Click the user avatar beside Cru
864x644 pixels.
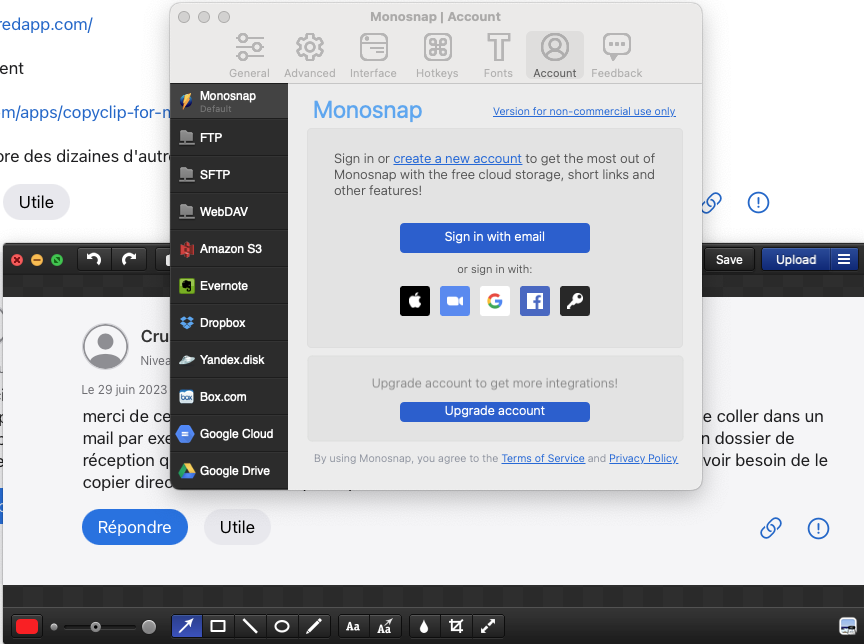tap(105, 347)
